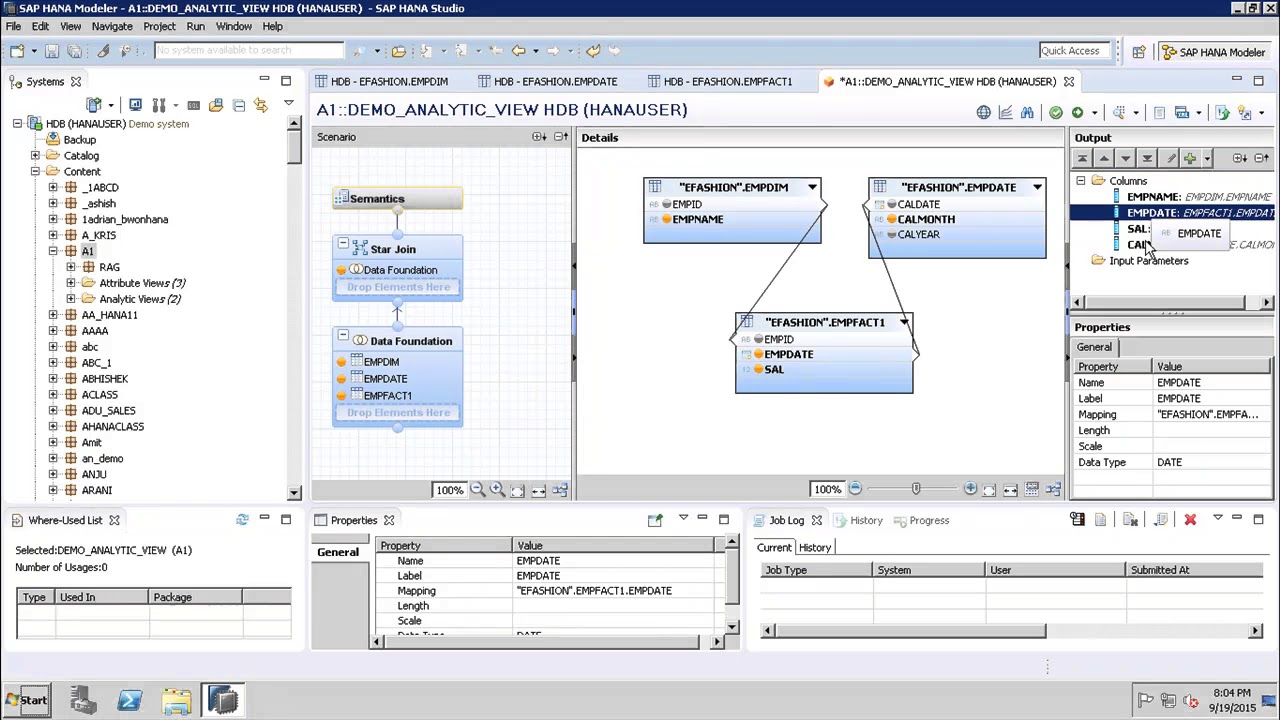Click the Administration monitor icon in Systems panel
Viewport: 1280px width, 720px height.
[x=135, y=105]
